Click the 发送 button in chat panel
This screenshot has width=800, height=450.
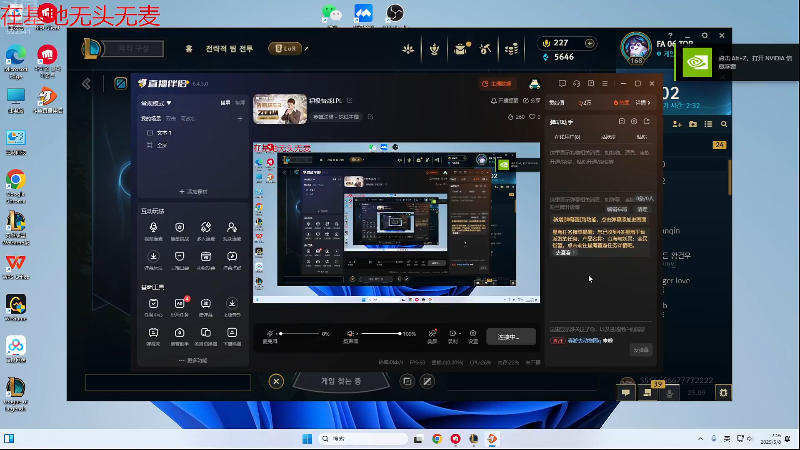click(x=641, y=350)
